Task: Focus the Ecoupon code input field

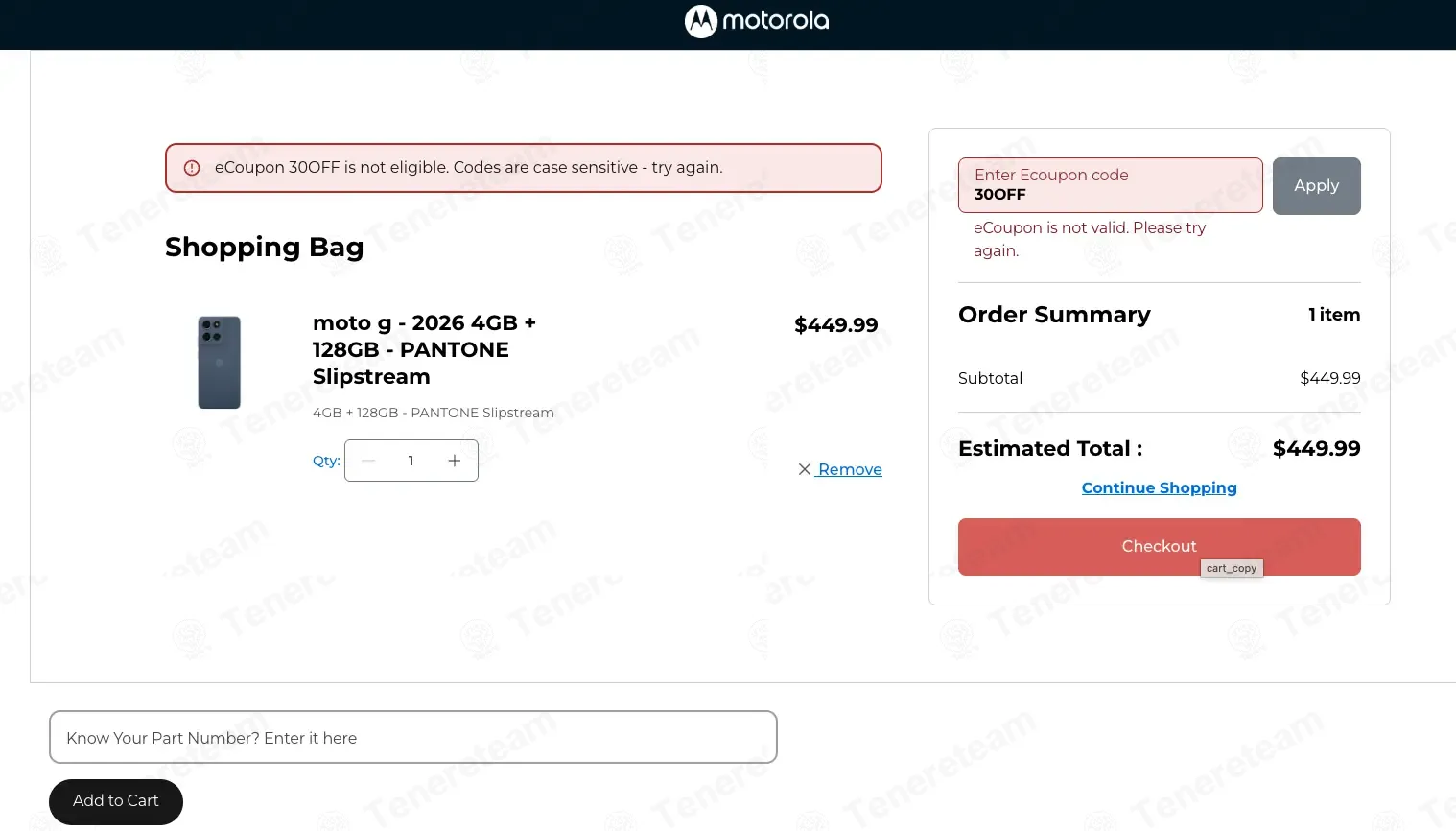Action: [1111, 185]
